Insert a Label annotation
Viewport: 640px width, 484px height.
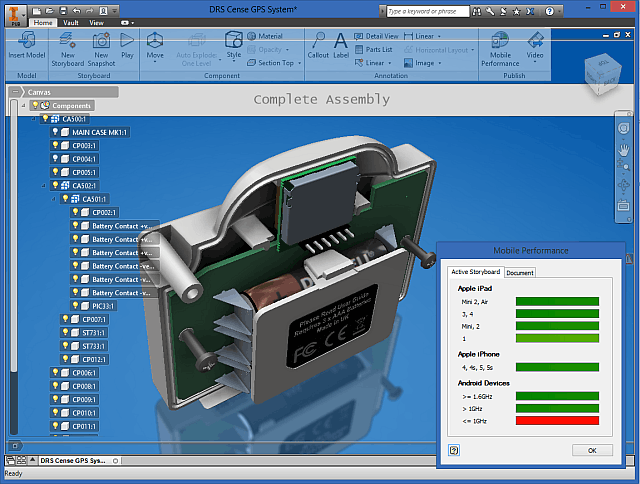point(341,45)
